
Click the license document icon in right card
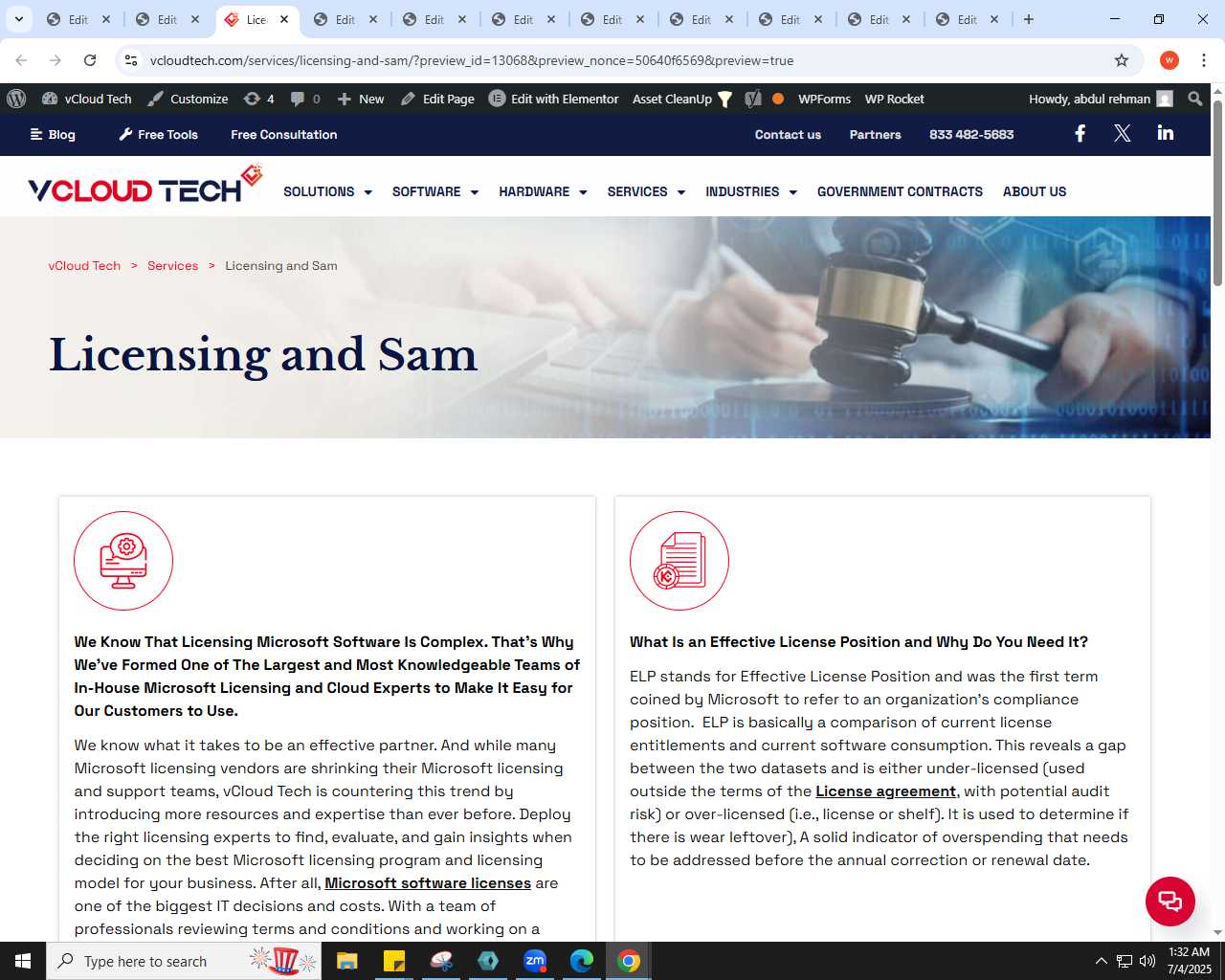(x=679, y=561)
